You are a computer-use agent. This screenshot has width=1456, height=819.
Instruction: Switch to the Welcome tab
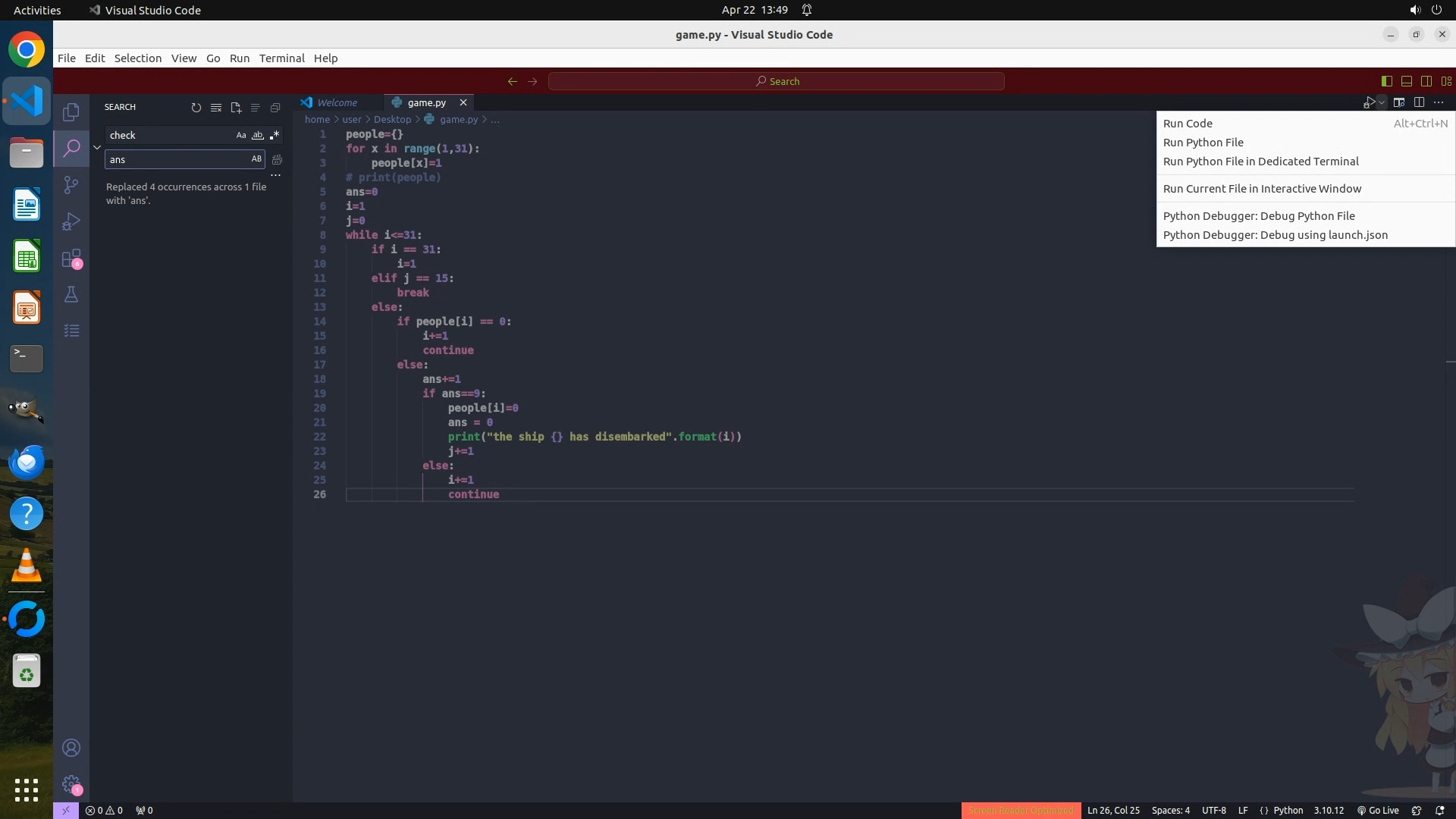click(x=337, y=102)
